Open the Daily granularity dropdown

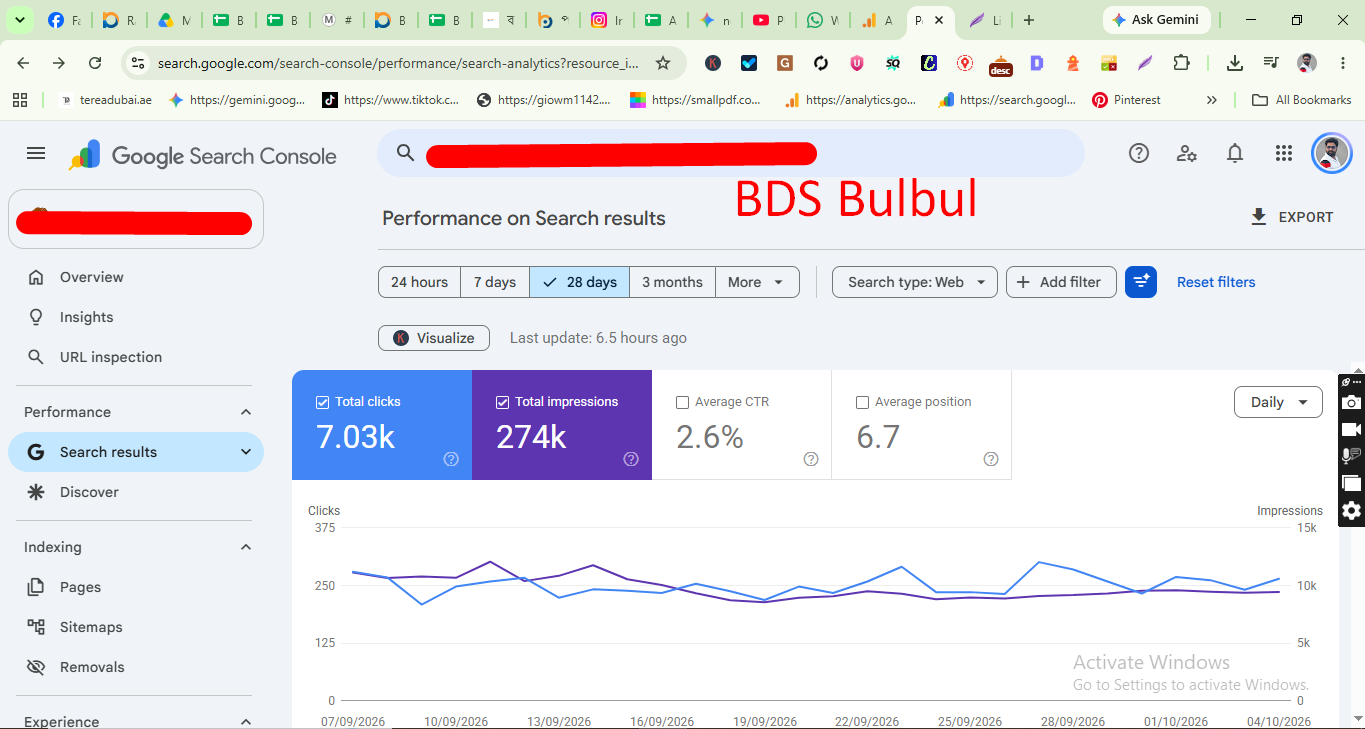pyautogui.click(x=1278, y=402)
